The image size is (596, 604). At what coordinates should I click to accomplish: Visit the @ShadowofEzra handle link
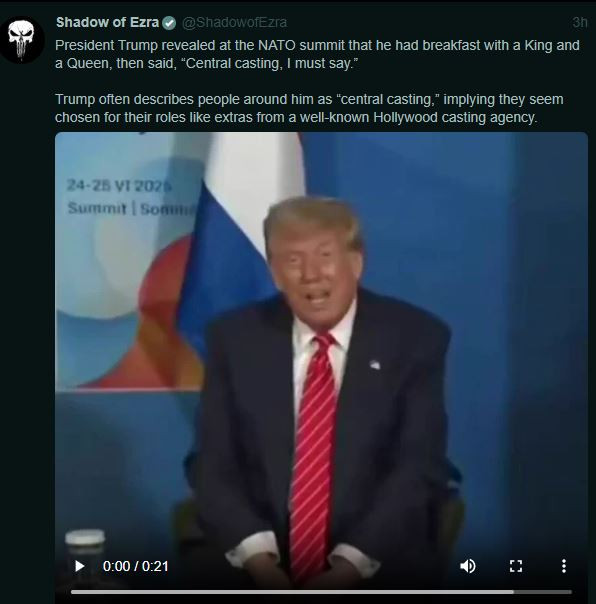pos(235,23)
